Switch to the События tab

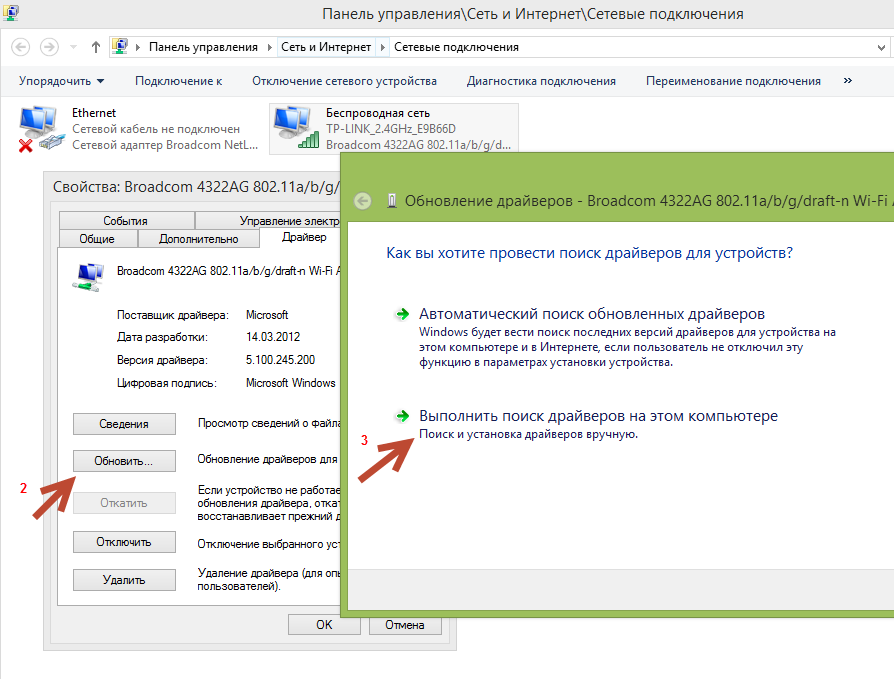coord(126,221)
